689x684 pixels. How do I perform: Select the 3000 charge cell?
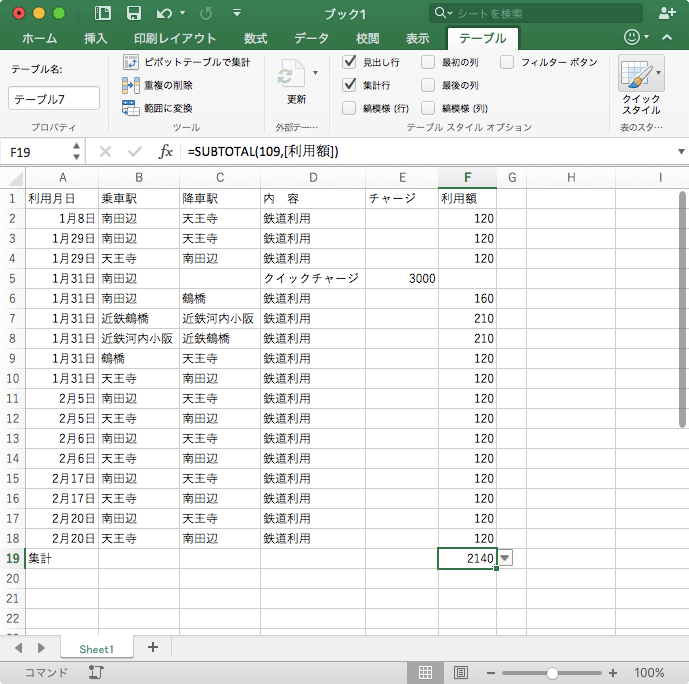pyautogui.click(x=402, y=279)
